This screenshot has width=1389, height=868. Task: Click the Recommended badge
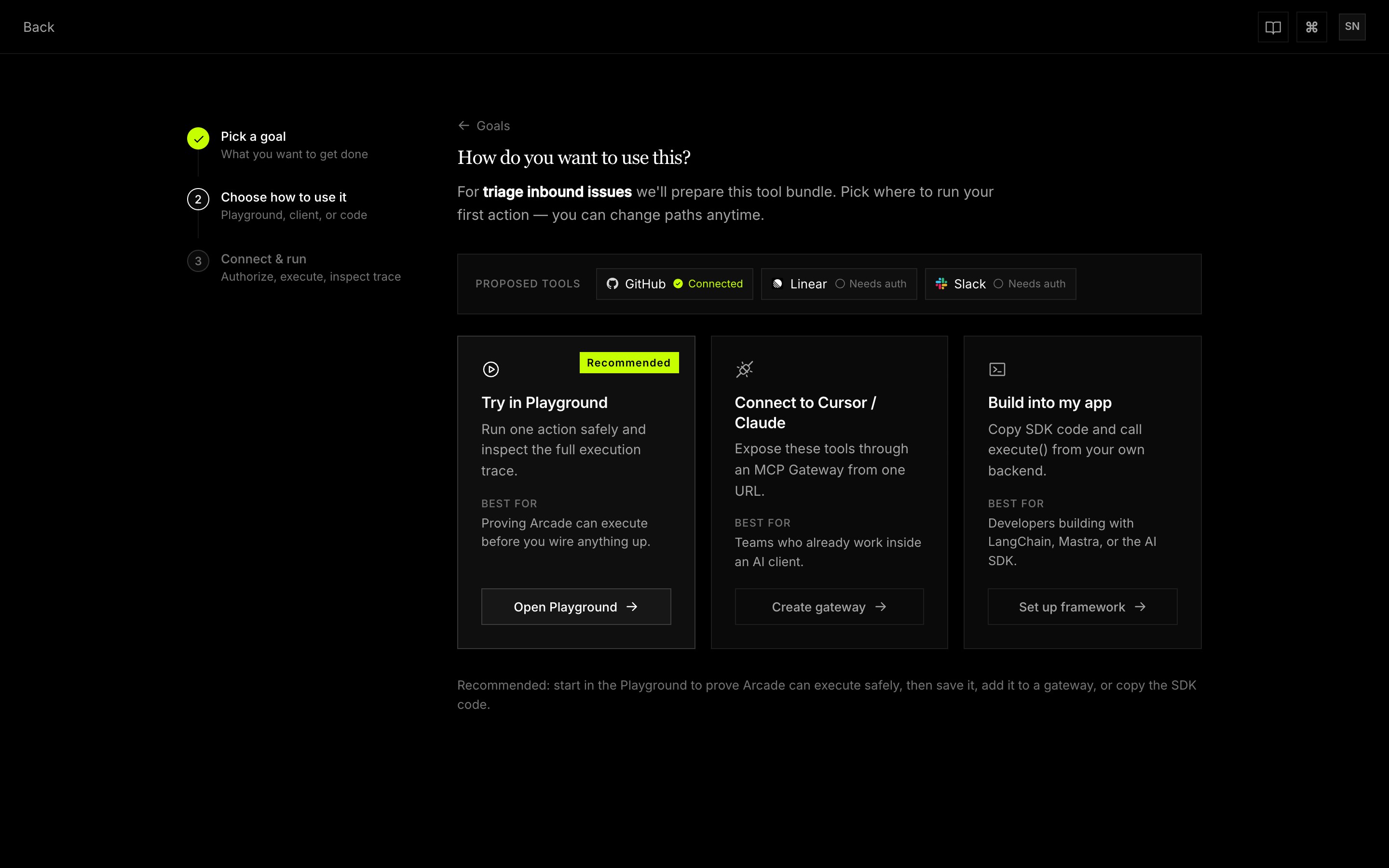pos(629,363)
